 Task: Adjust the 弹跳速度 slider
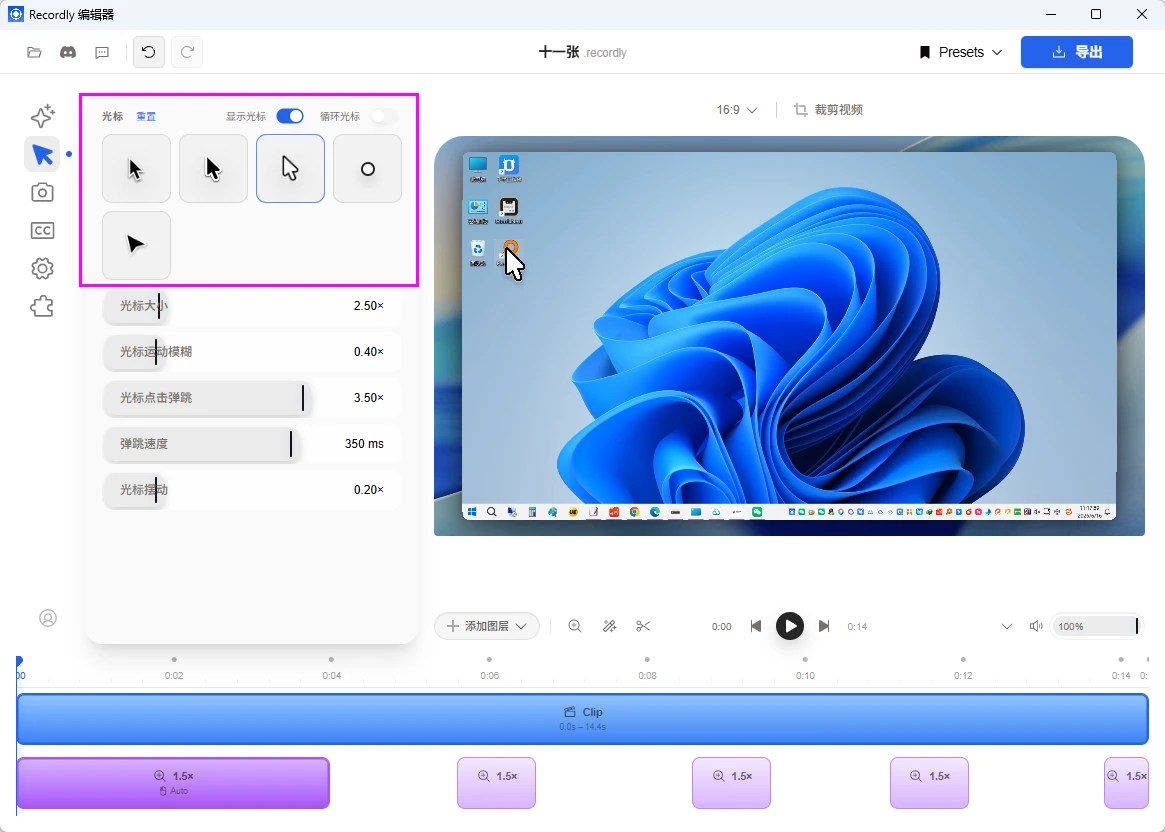(x=252, y=443)
